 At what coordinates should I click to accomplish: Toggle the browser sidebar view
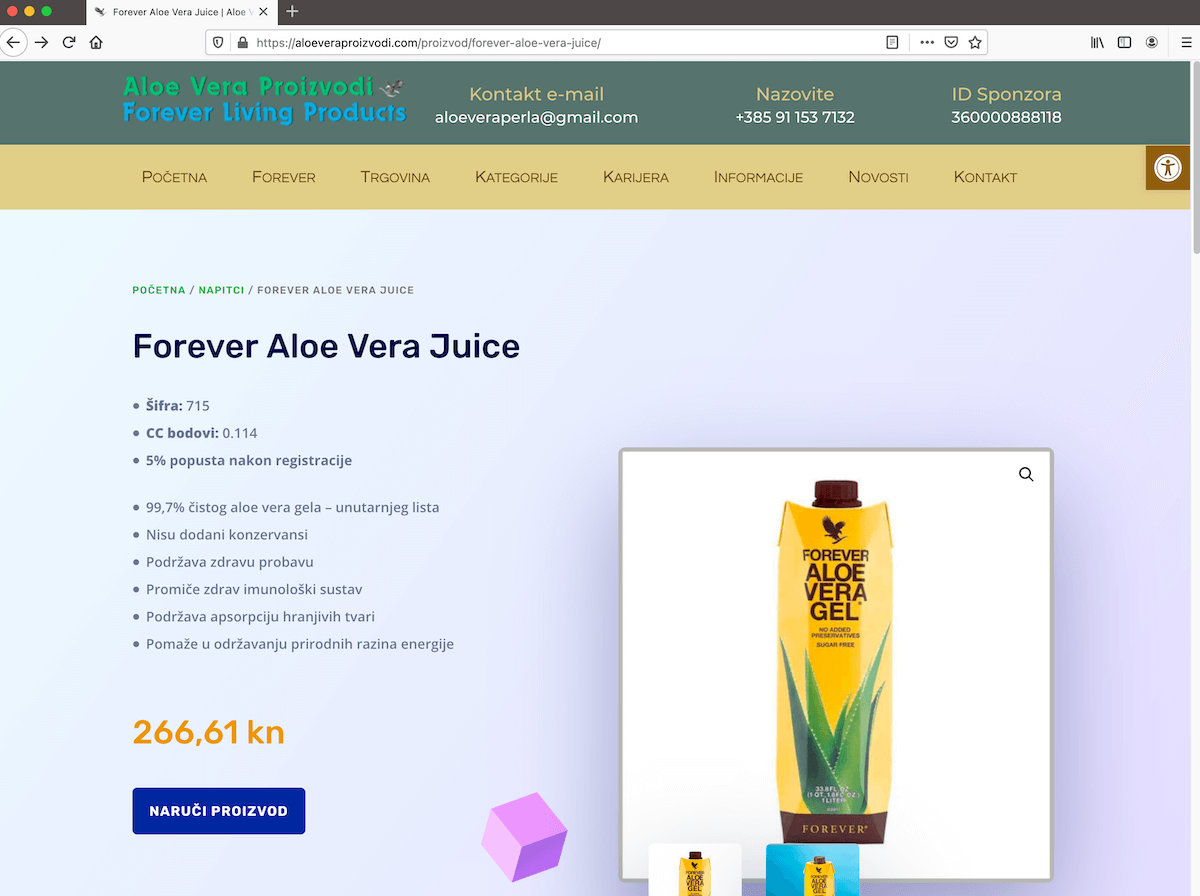point(1124,43)
